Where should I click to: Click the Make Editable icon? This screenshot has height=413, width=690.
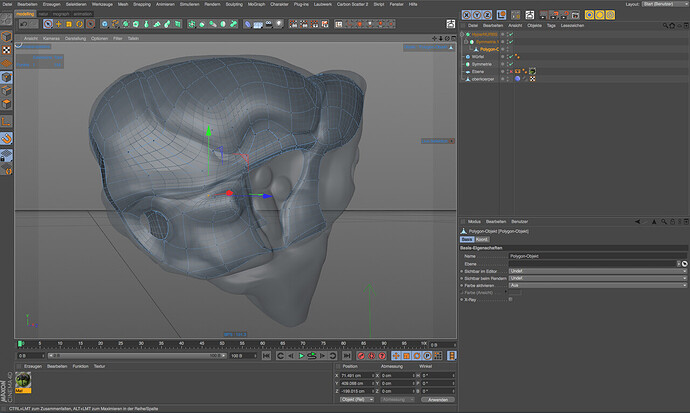(6, 19)
